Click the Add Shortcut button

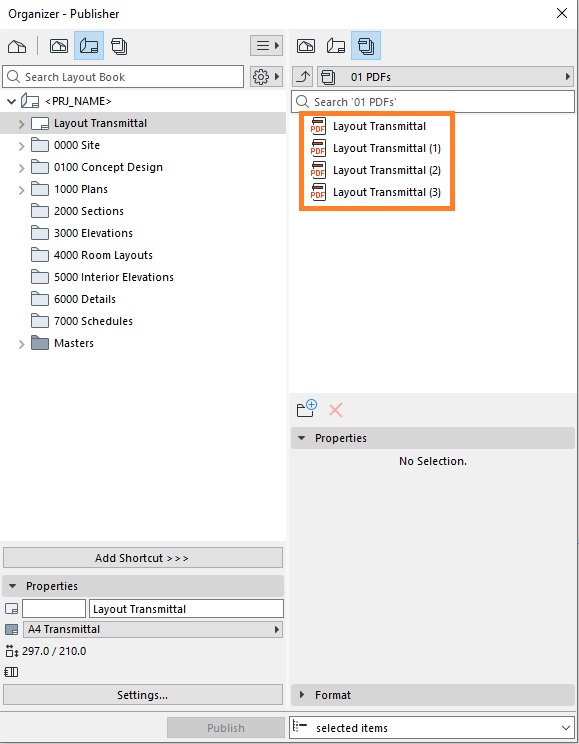(143, 558)
